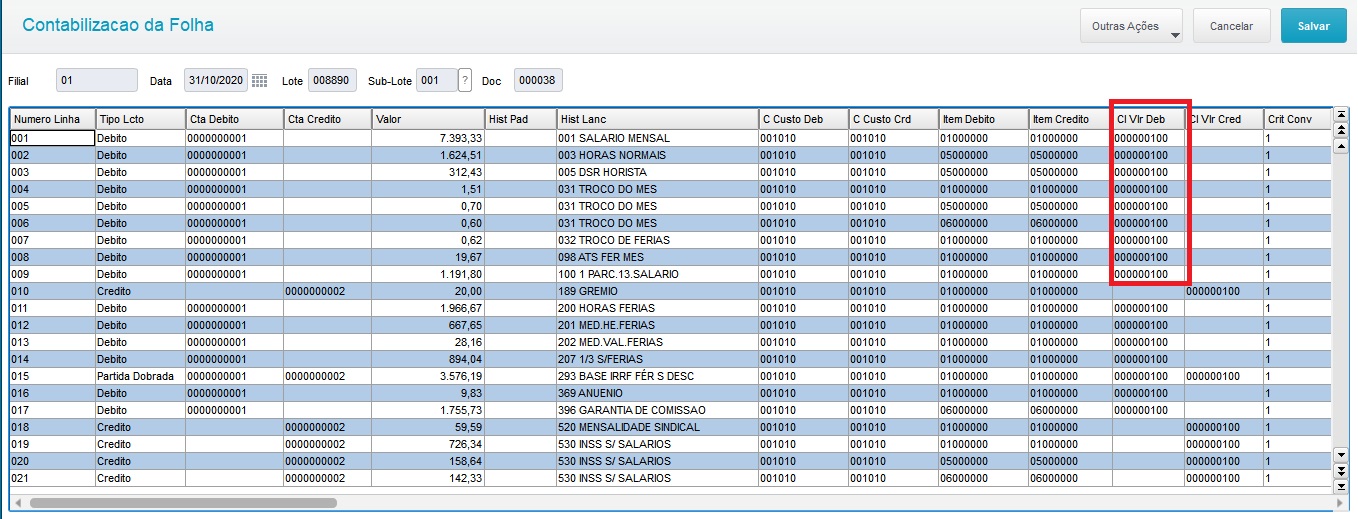Click the Doc field 000038
Viewport: 1358px width, 519px height.
pos(538,81)
